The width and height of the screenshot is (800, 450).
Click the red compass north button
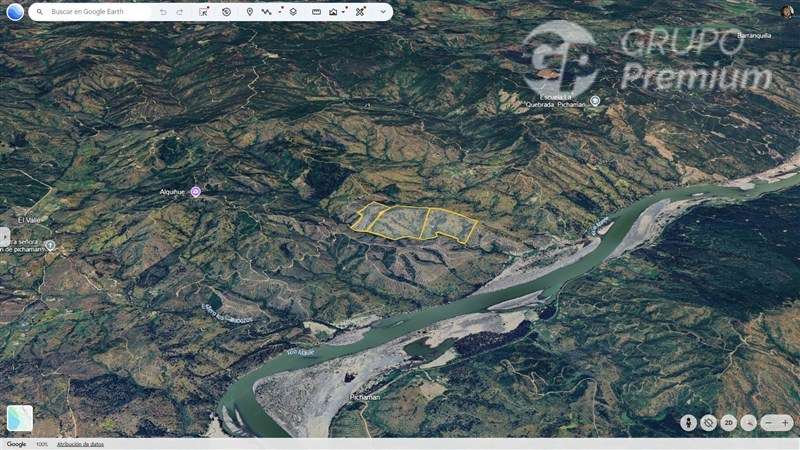748,423
